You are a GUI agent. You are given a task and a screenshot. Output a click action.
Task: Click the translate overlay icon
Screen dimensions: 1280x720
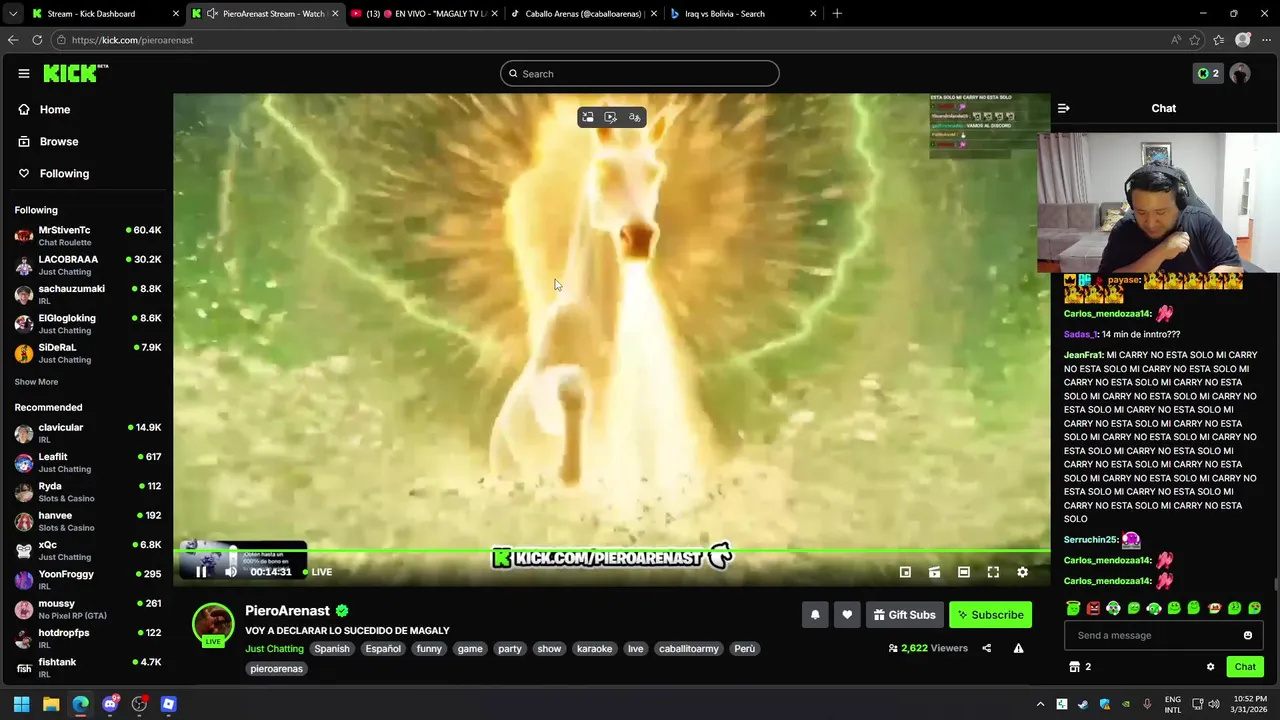pos(634,118)
